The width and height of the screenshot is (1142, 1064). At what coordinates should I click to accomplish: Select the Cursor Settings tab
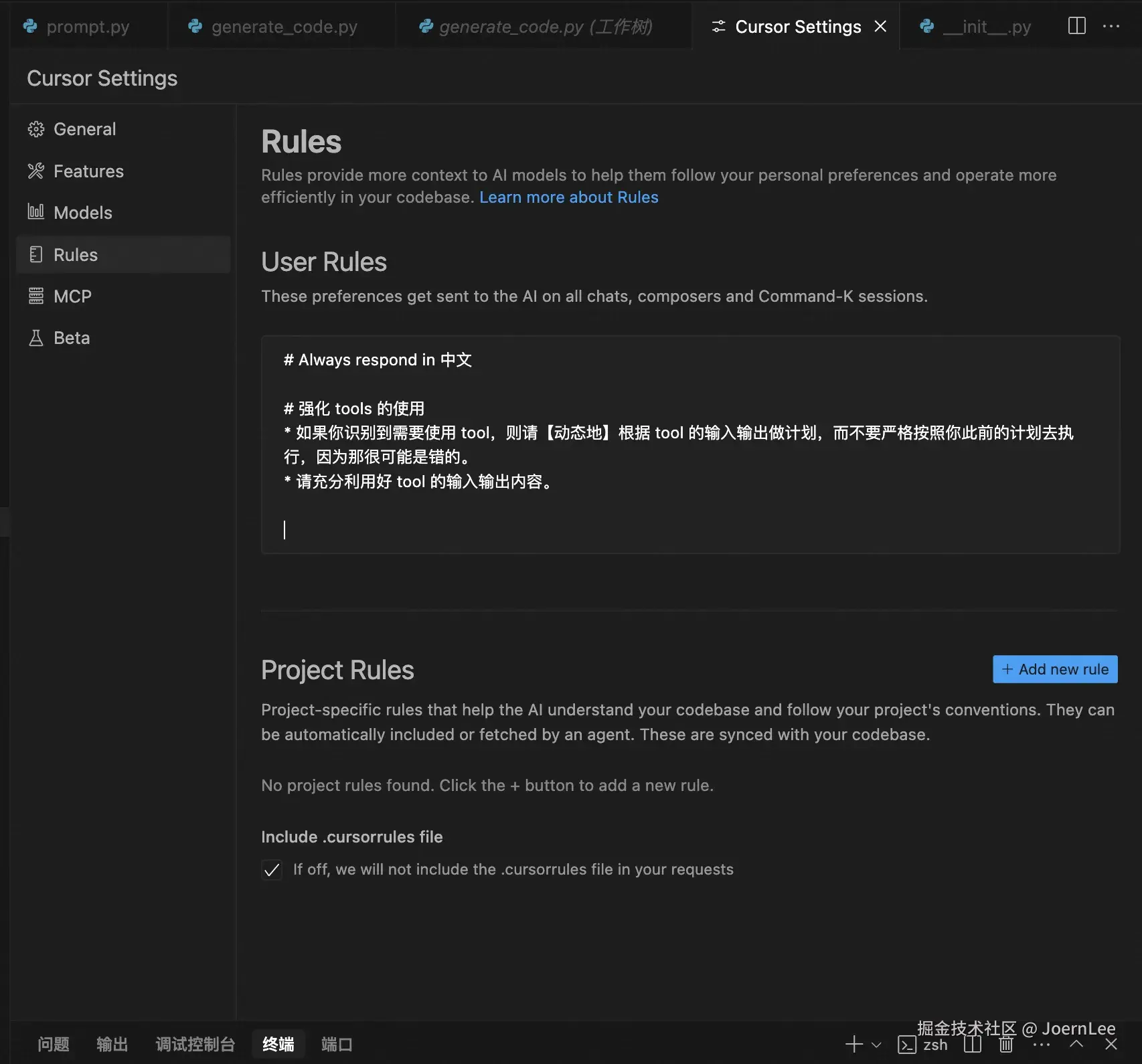pos(795,27)
